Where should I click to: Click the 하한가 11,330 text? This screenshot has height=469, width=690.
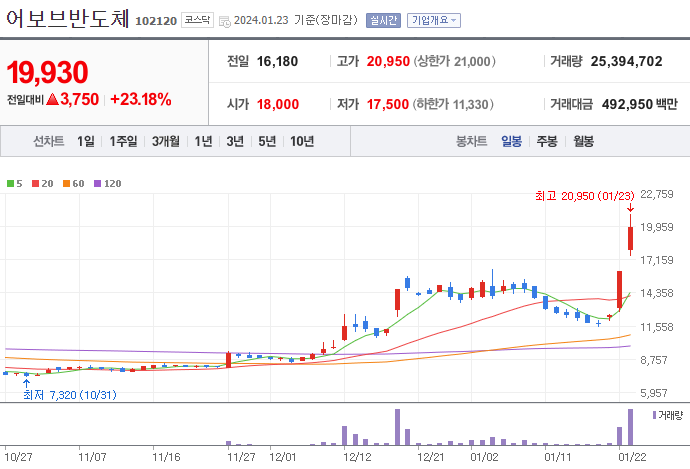point(453,104)
